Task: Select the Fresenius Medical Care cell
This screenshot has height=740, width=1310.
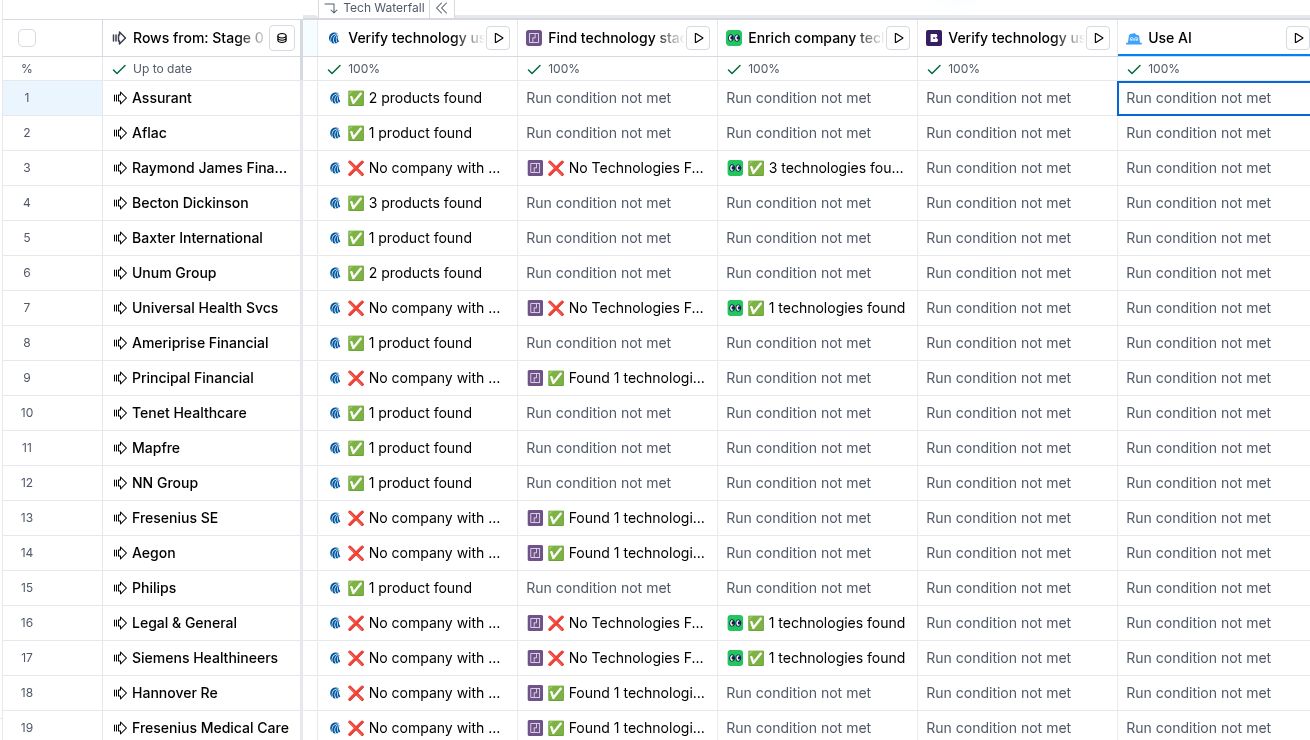Action: (202, 728)
